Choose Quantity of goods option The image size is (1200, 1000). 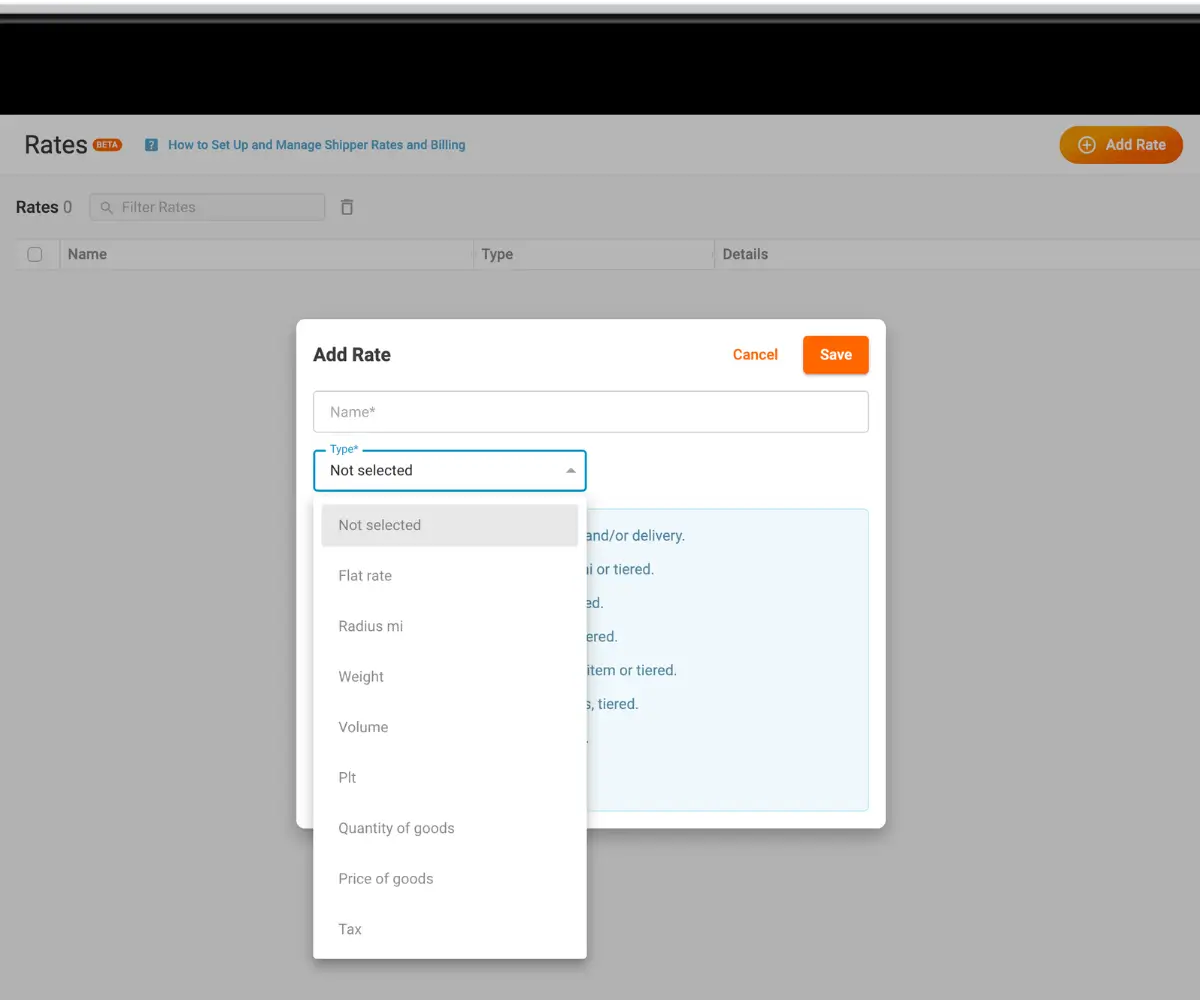coord(450,828)
